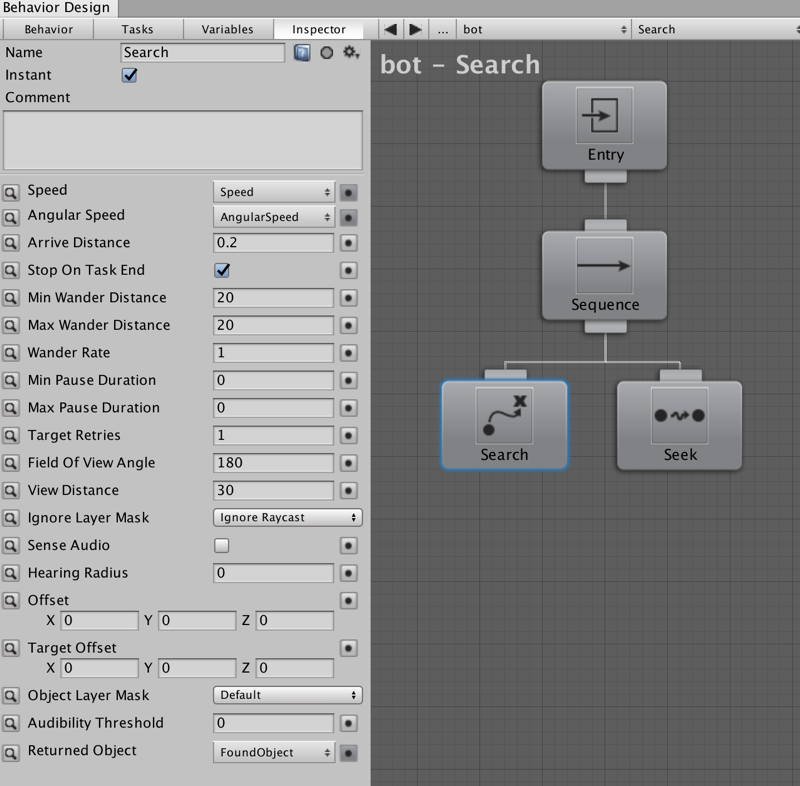
Task: Click the breakpoint circle icon beside Name
Action: coord(327,53)
